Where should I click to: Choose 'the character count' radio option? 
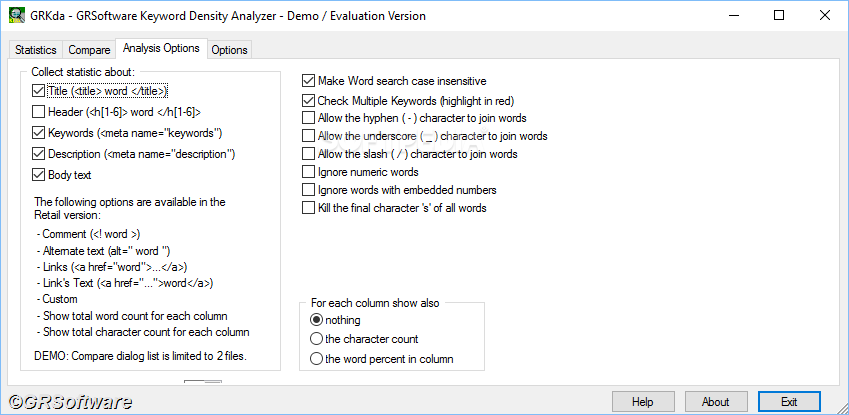316,339
